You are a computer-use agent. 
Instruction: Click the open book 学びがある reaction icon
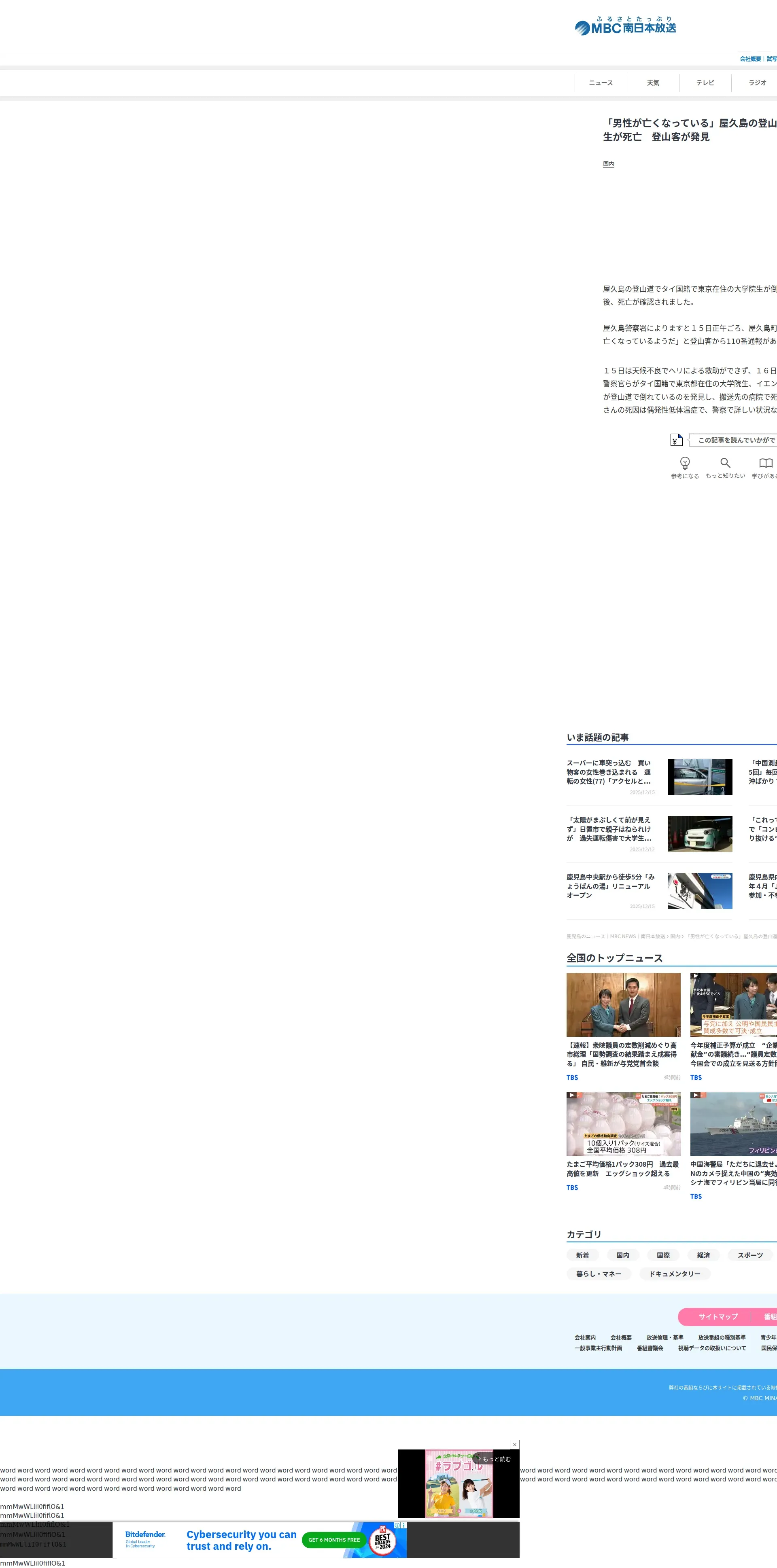pos(765,463)
